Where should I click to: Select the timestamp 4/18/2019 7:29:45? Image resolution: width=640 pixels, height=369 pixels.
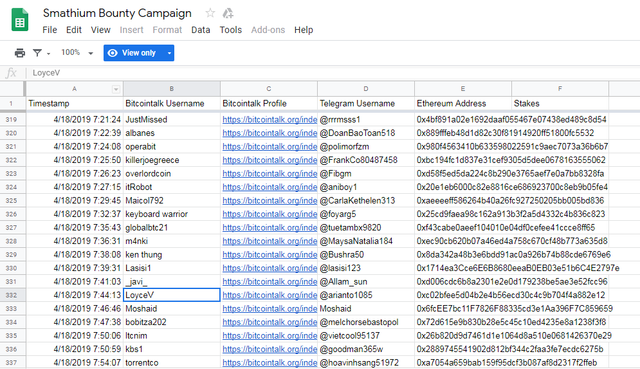74,200
